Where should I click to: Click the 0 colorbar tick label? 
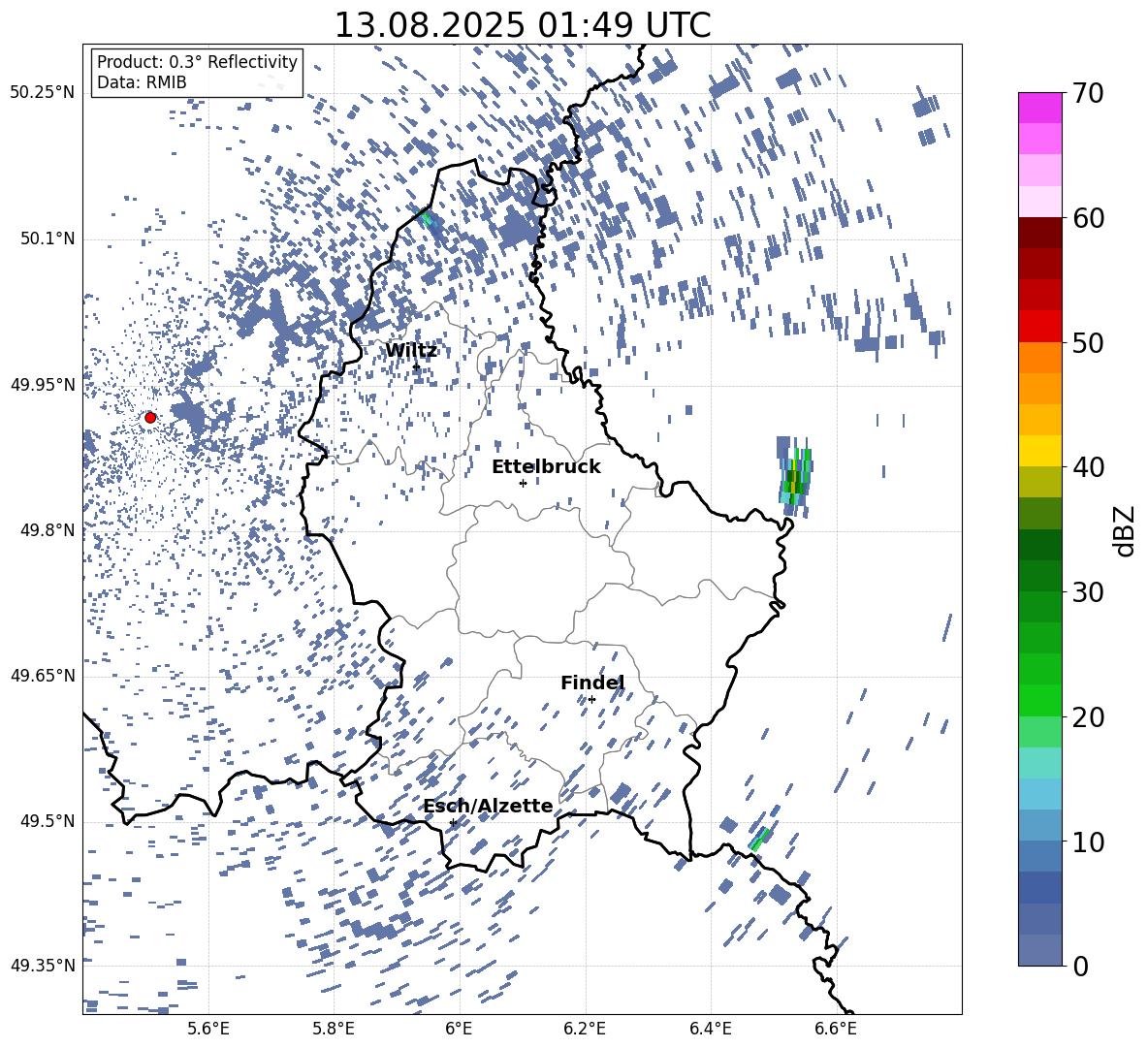[1080, 966]
